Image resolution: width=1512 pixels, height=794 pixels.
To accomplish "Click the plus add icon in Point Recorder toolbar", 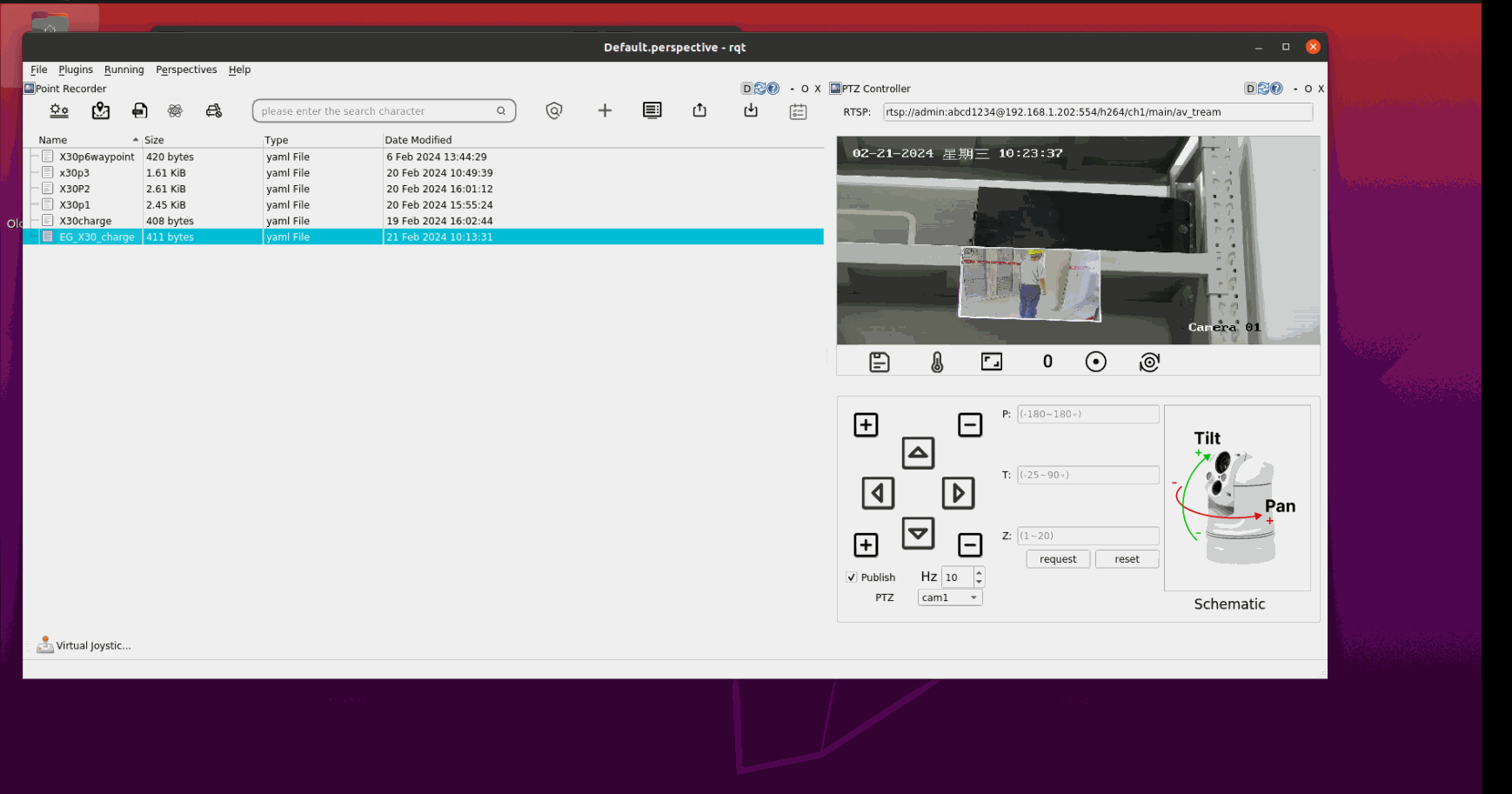I will (605, 110).
